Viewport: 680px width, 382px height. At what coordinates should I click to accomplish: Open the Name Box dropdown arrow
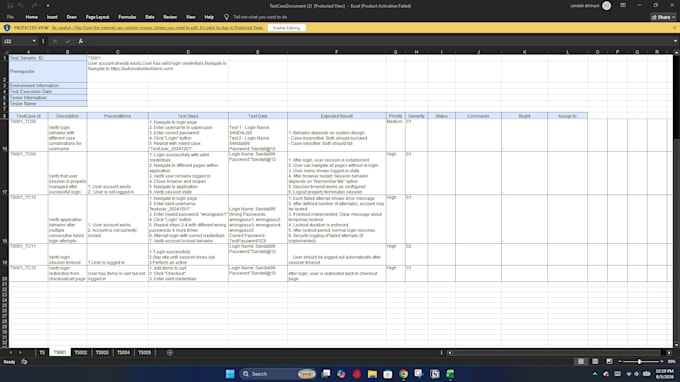34,41
